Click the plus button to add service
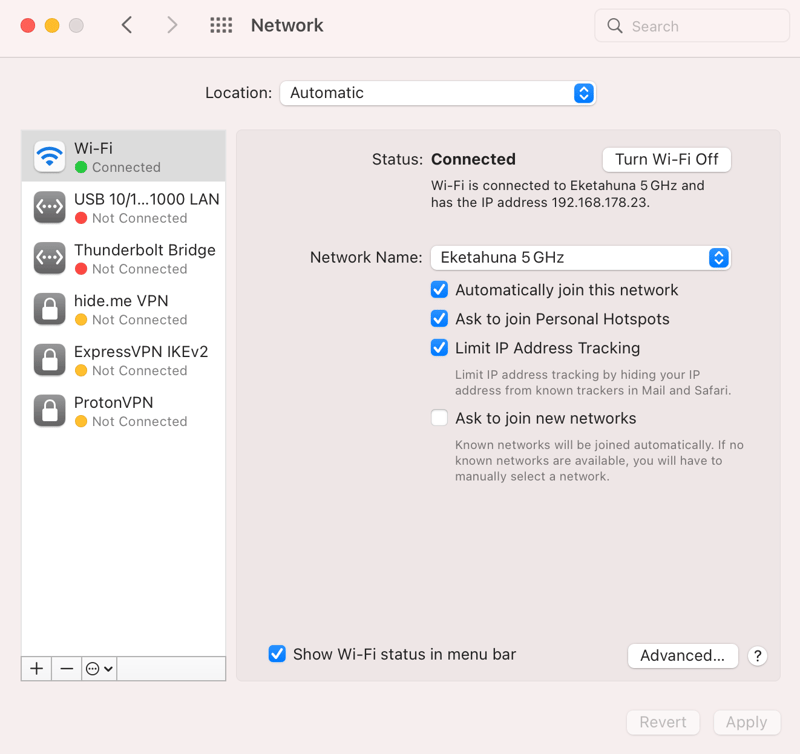Screen dimensions: 800x754 (36, 668)
